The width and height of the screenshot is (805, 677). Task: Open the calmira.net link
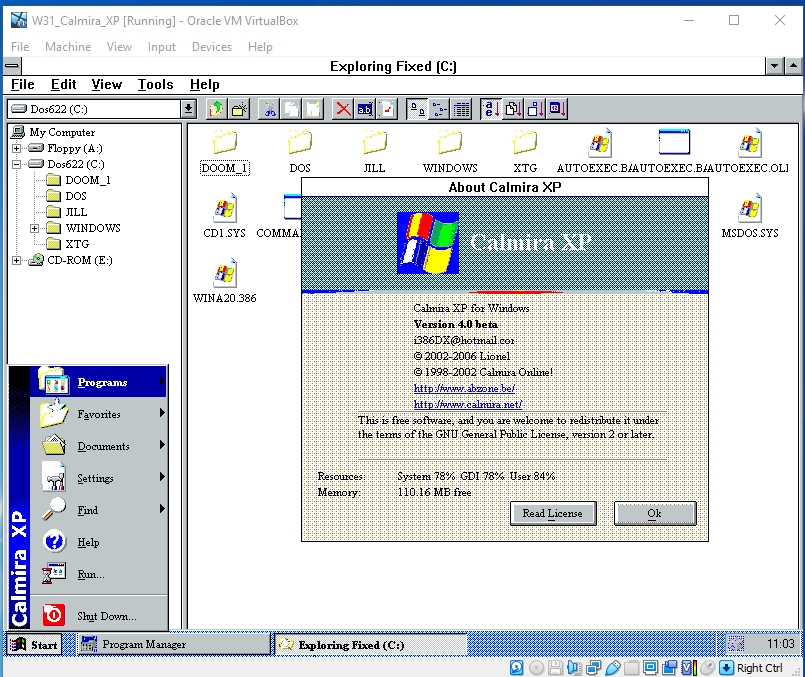468,404
